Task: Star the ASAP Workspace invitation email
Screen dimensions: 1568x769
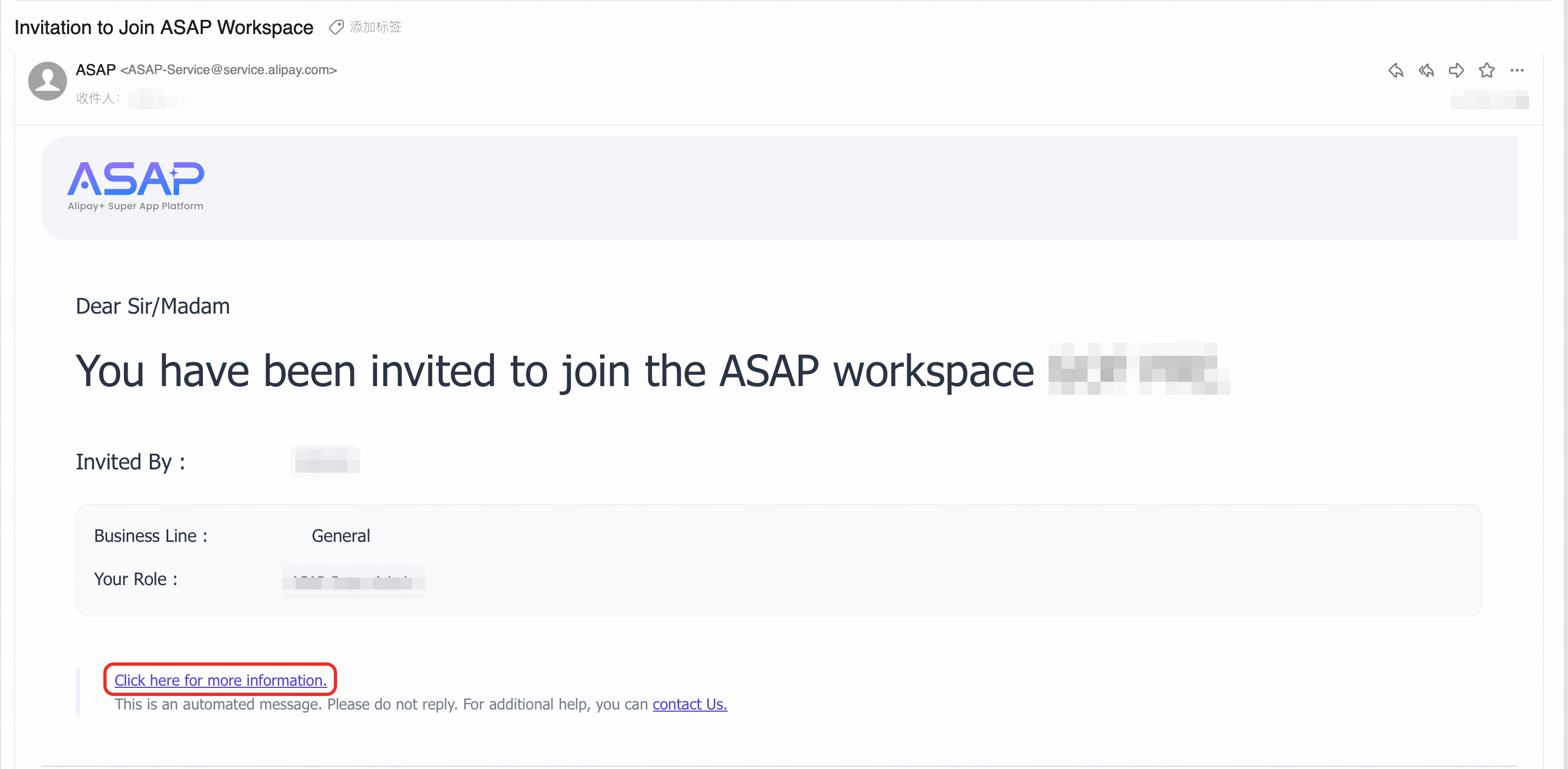Action: pyautogui.click(x=1486, y=70)
